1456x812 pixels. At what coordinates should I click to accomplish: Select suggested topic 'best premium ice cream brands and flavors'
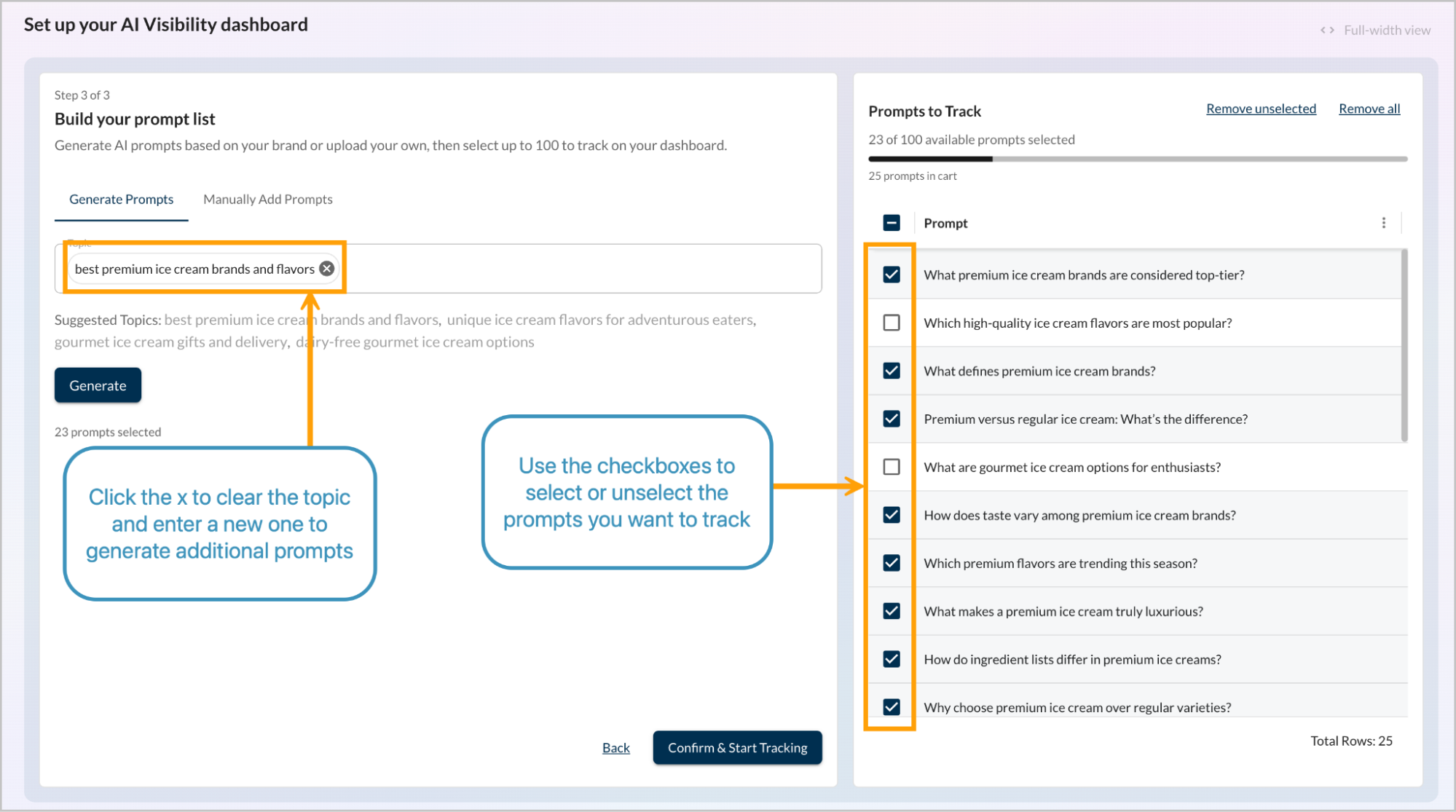[302, 320]
